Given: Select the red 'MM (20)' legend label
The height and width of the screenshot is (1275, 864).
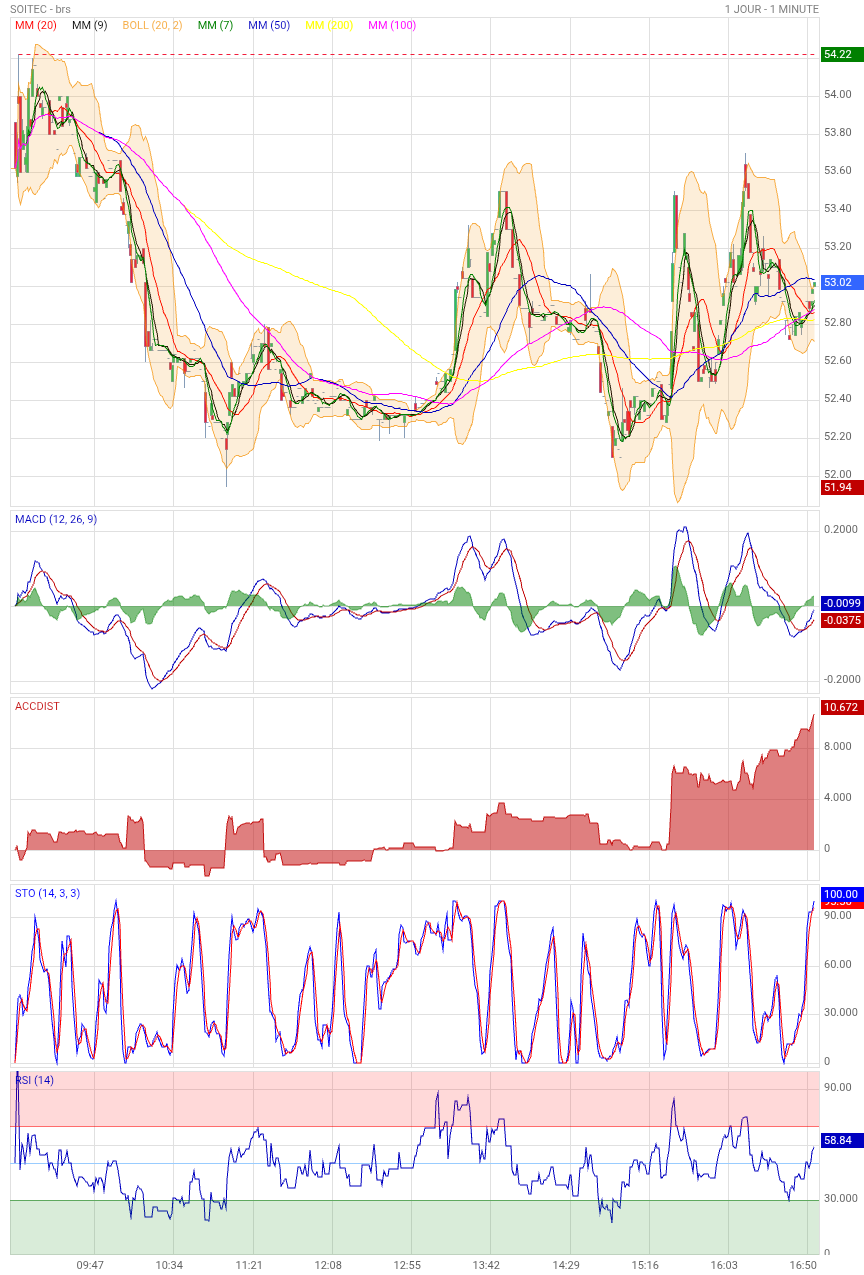Looking at the screenshot, I should [36, 25].
